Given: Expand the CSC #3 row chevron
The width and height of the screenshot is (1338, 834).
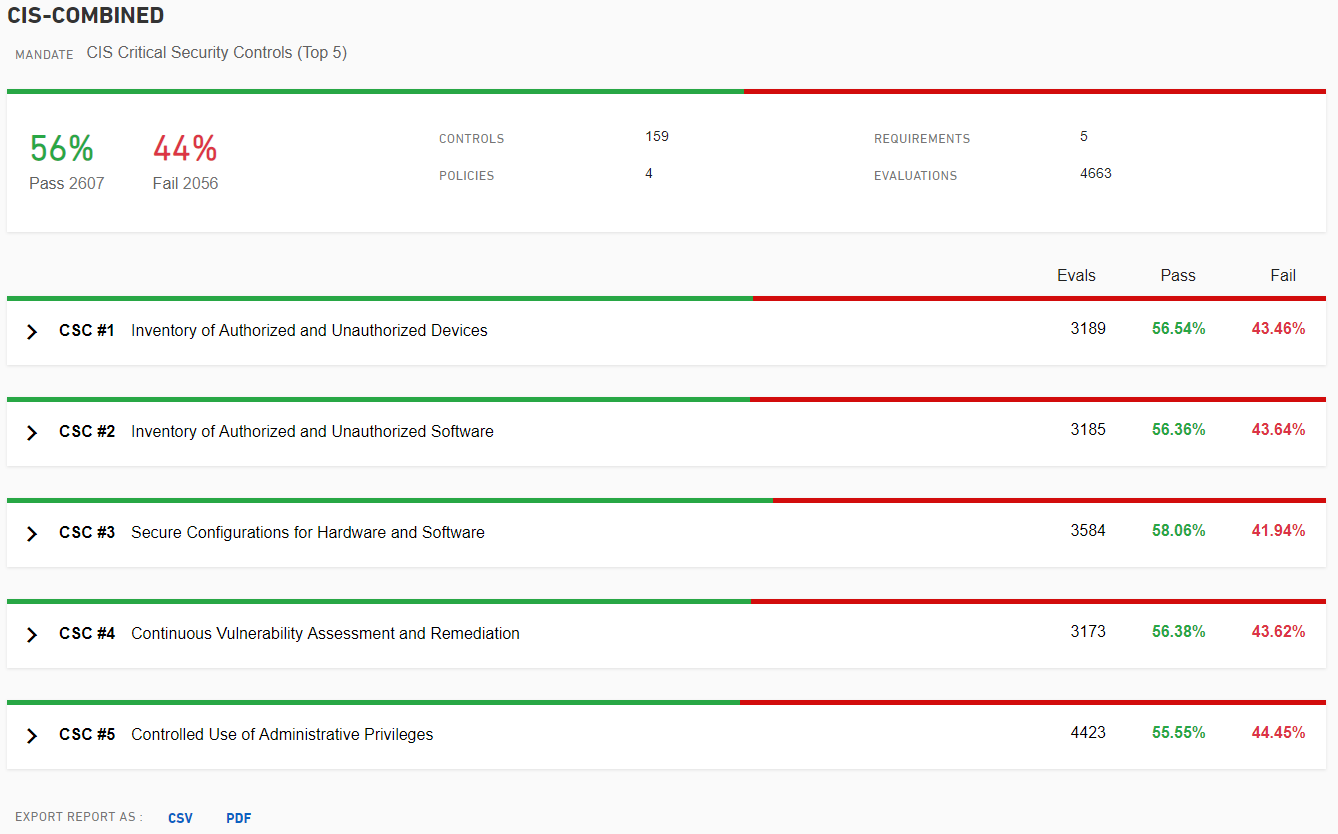Looking at the screenshot, I should click(x=32, y=533).
